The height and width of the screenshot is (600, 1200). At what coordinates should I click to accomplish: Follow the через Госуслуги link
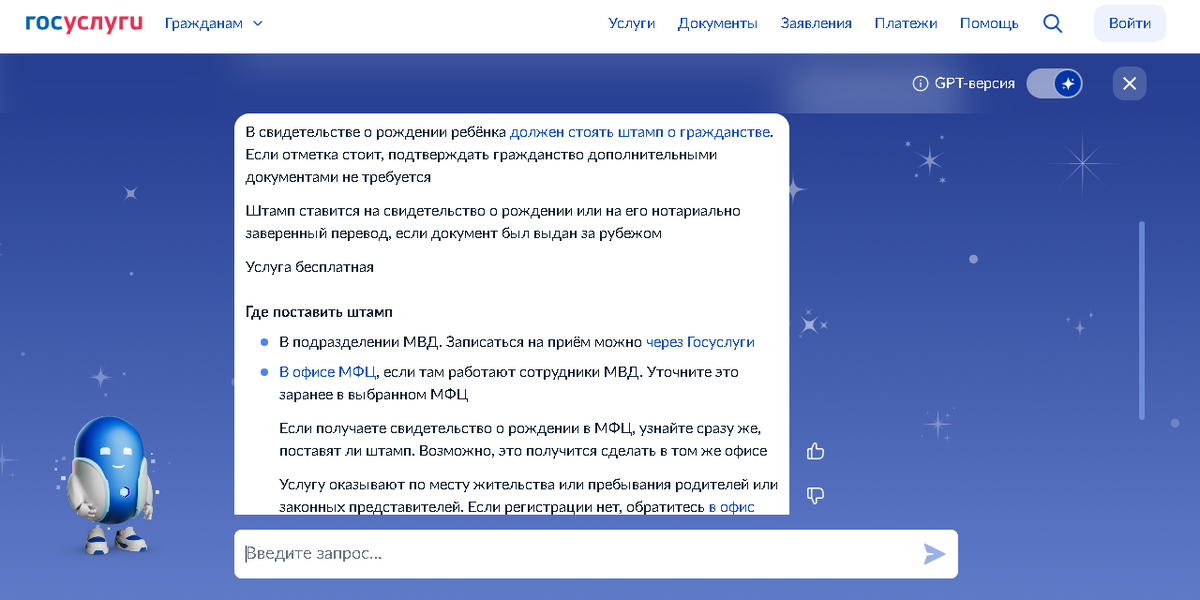coord(700,342)
